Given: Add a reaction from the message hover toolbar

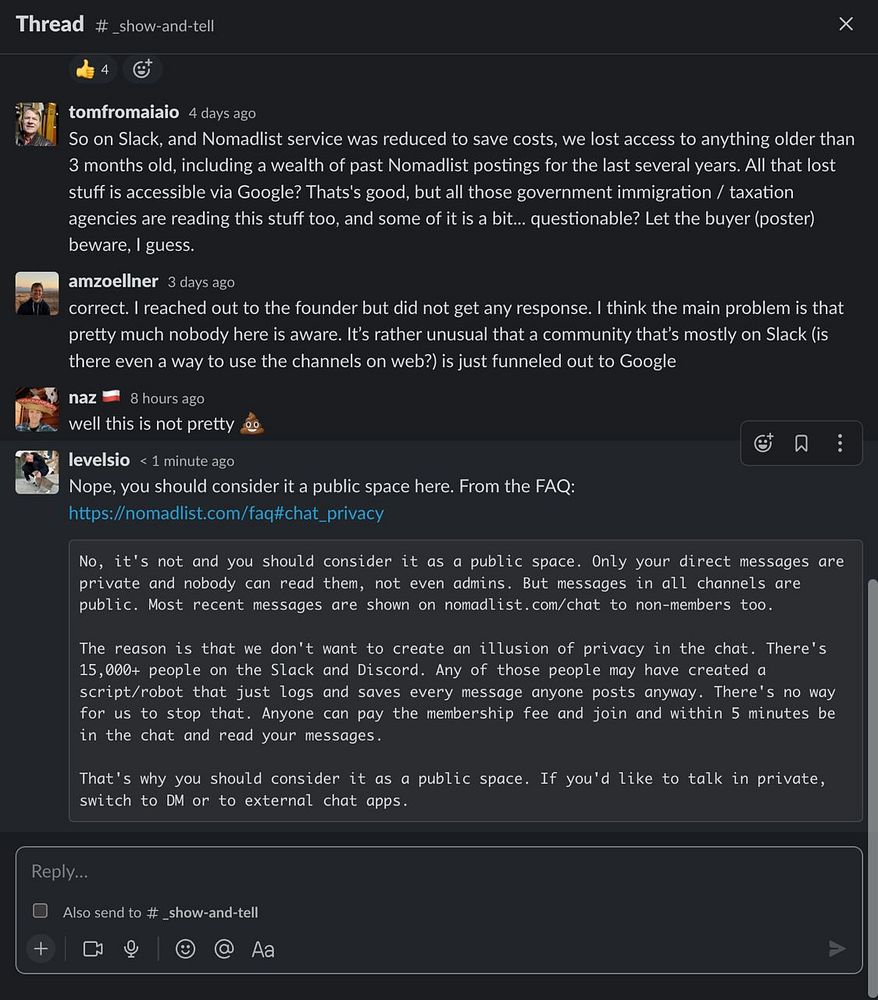Looking at the screenshot, I should click(x=763, y=443).
